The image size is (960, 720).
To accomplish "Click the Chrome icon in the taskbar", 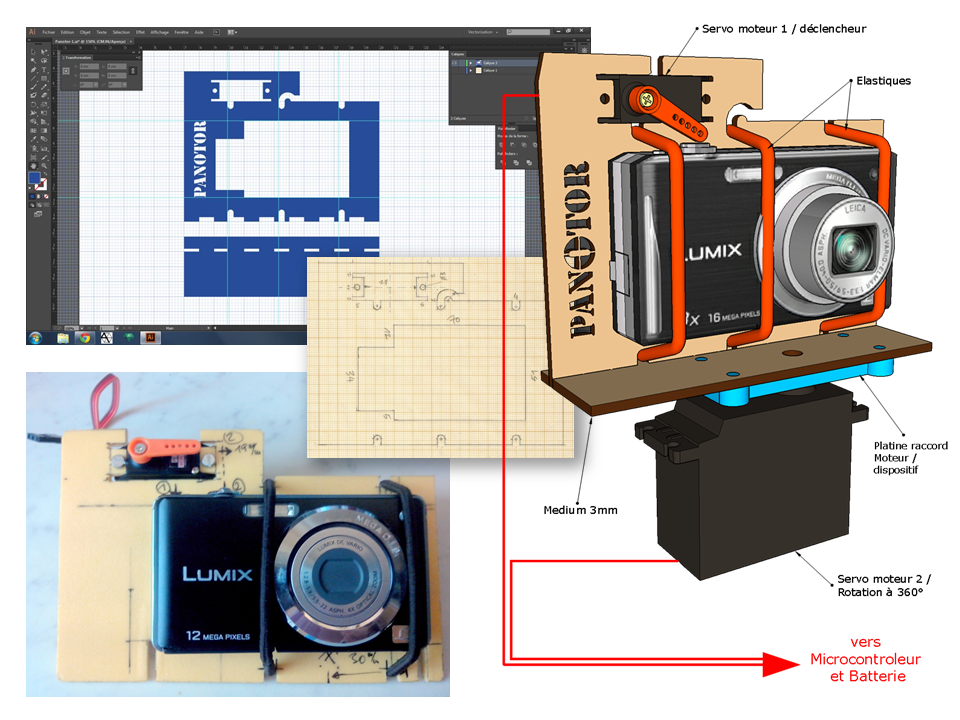I will 85,338.
